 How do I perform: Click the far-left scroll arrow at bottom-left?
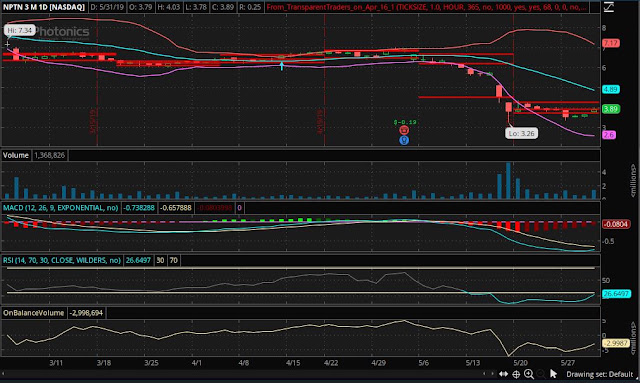coord(3,374)
